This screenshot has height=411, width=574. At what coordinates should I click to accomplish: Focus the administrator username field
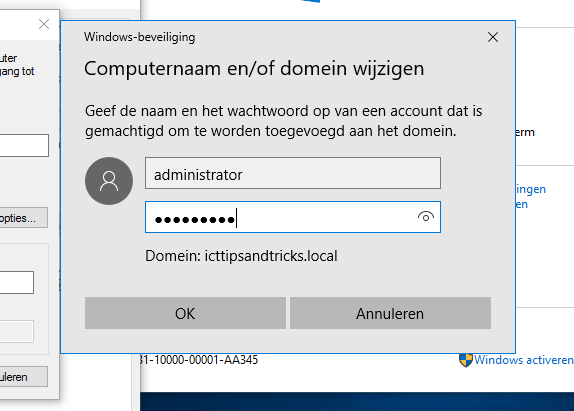pyautogui.click(x=293, y=173)
